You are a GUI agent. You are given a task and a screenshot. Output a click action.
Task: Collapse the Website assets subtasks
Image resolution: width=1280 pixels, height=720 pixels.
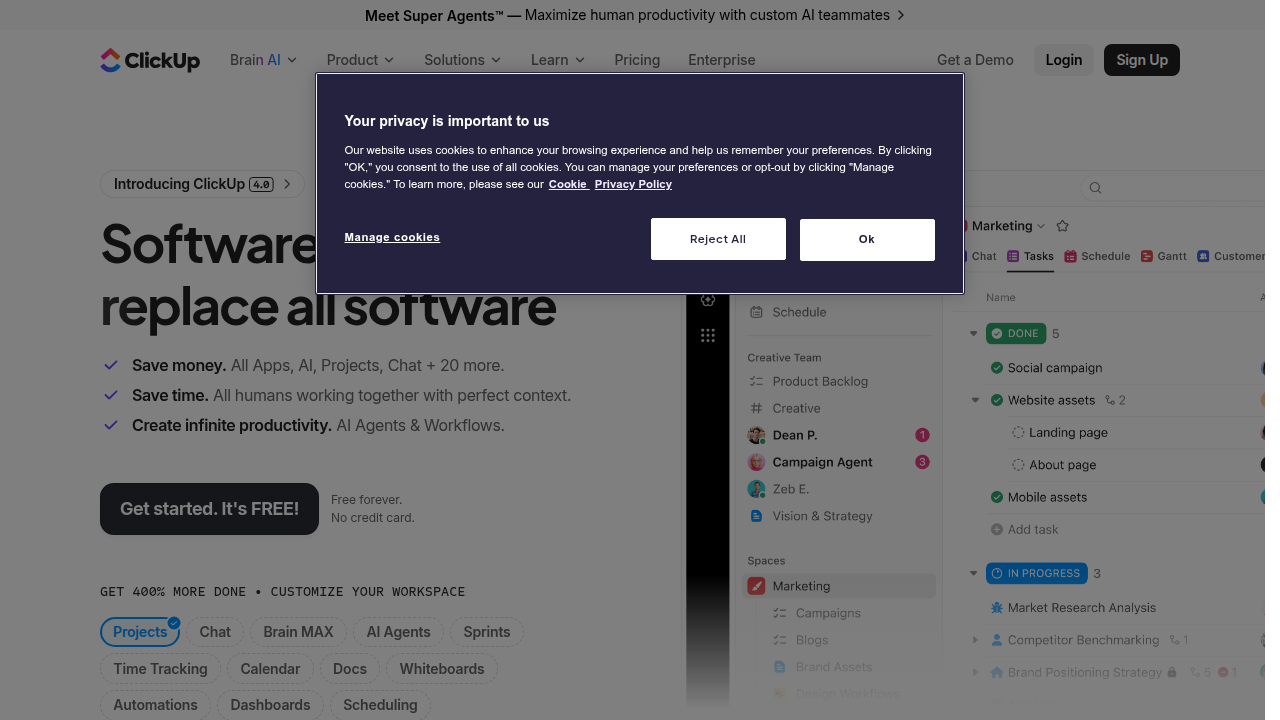(975, 400)
